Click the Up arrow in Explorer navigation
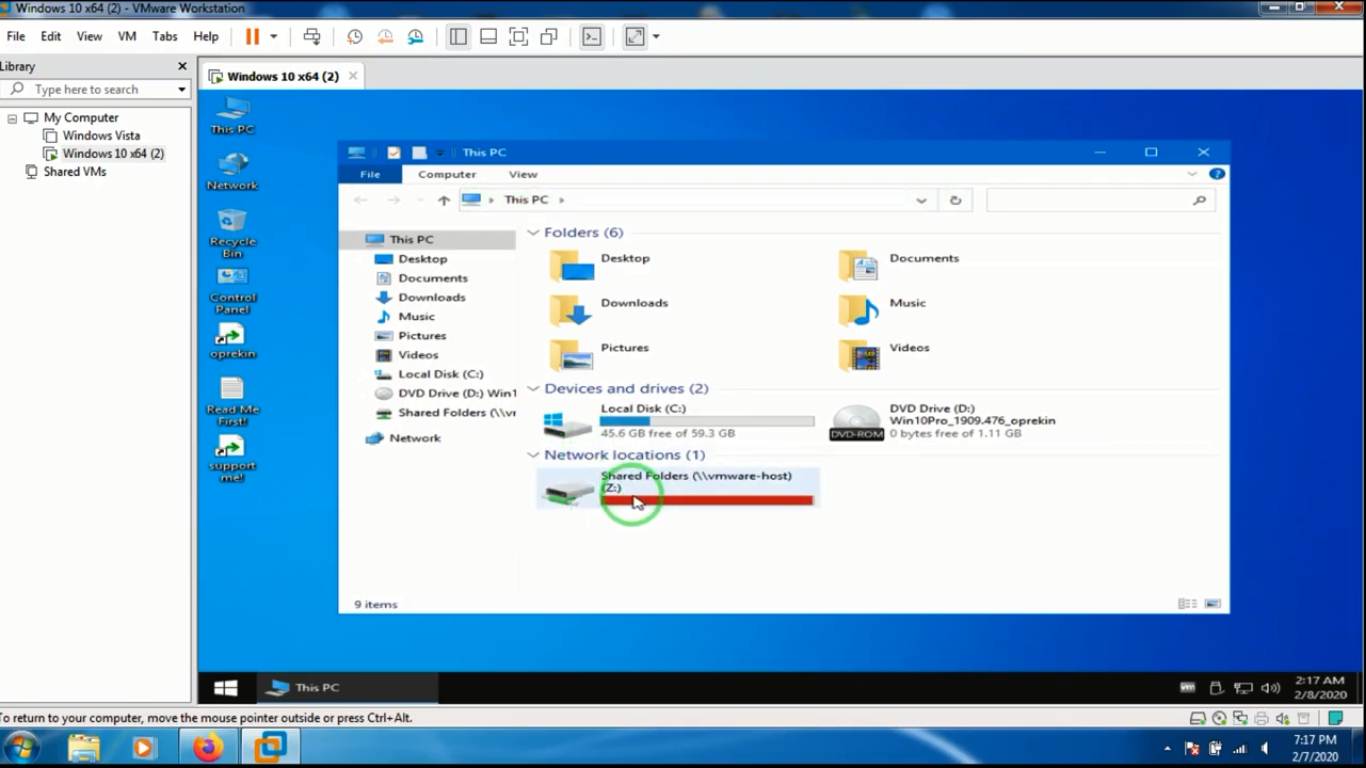1366x768 pixels. click(444, 200)
